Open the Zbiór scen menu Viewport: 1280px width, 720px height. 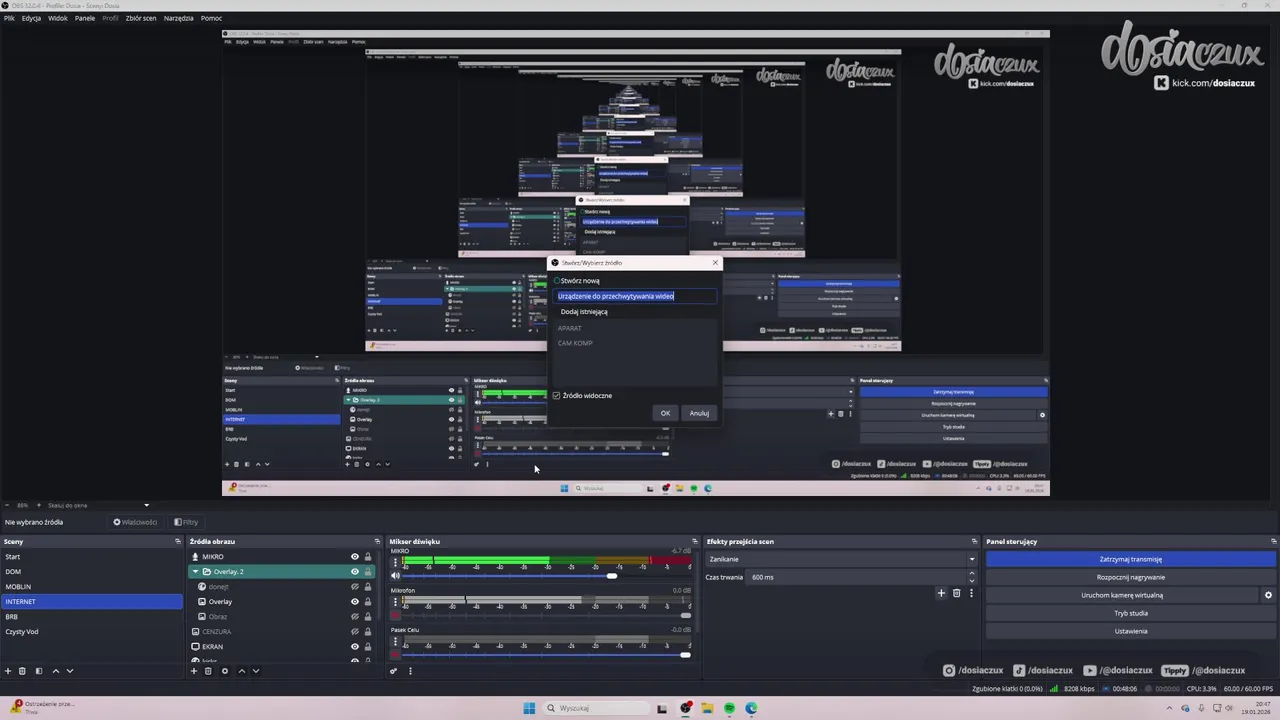pos(141,18)
